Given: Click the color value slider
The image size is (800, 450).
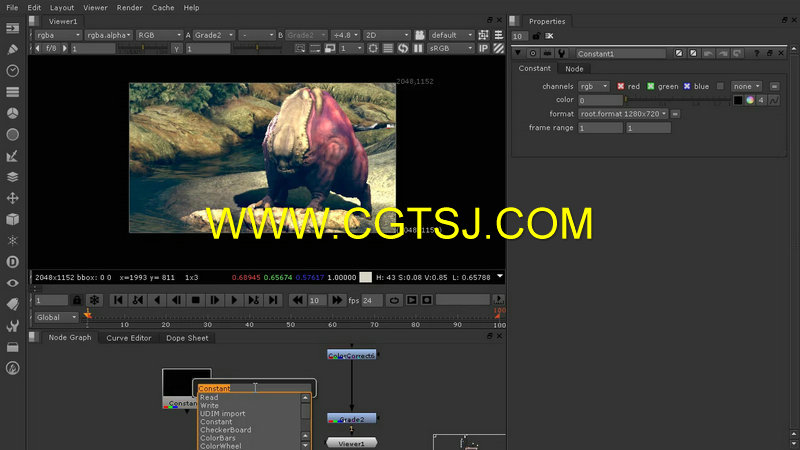Looking at the screenshot, I should point(677,100).
